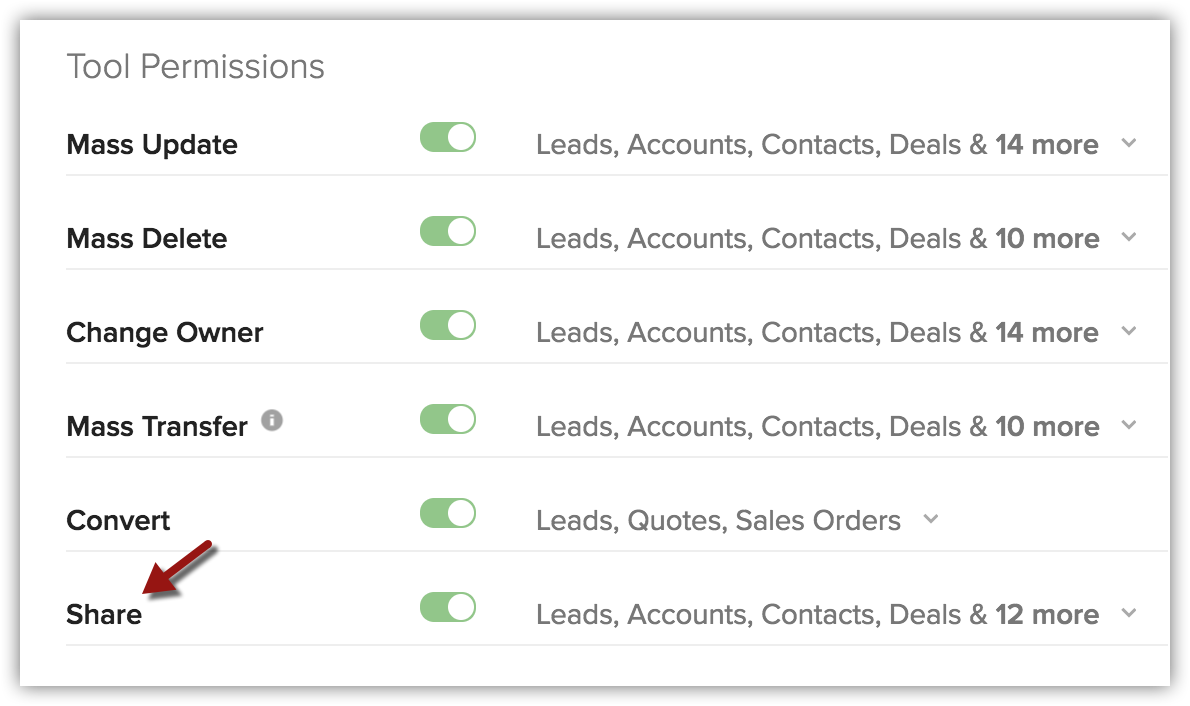1190x706 pixels.
Task: Click the Tool Permissions heading
Action: coord(196,67)
